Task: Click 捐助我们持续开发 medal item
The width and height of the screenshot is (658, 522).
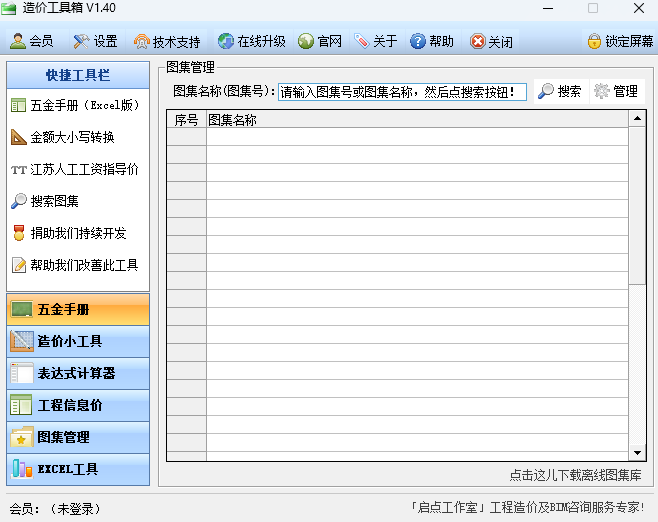Action: point(69,233)
